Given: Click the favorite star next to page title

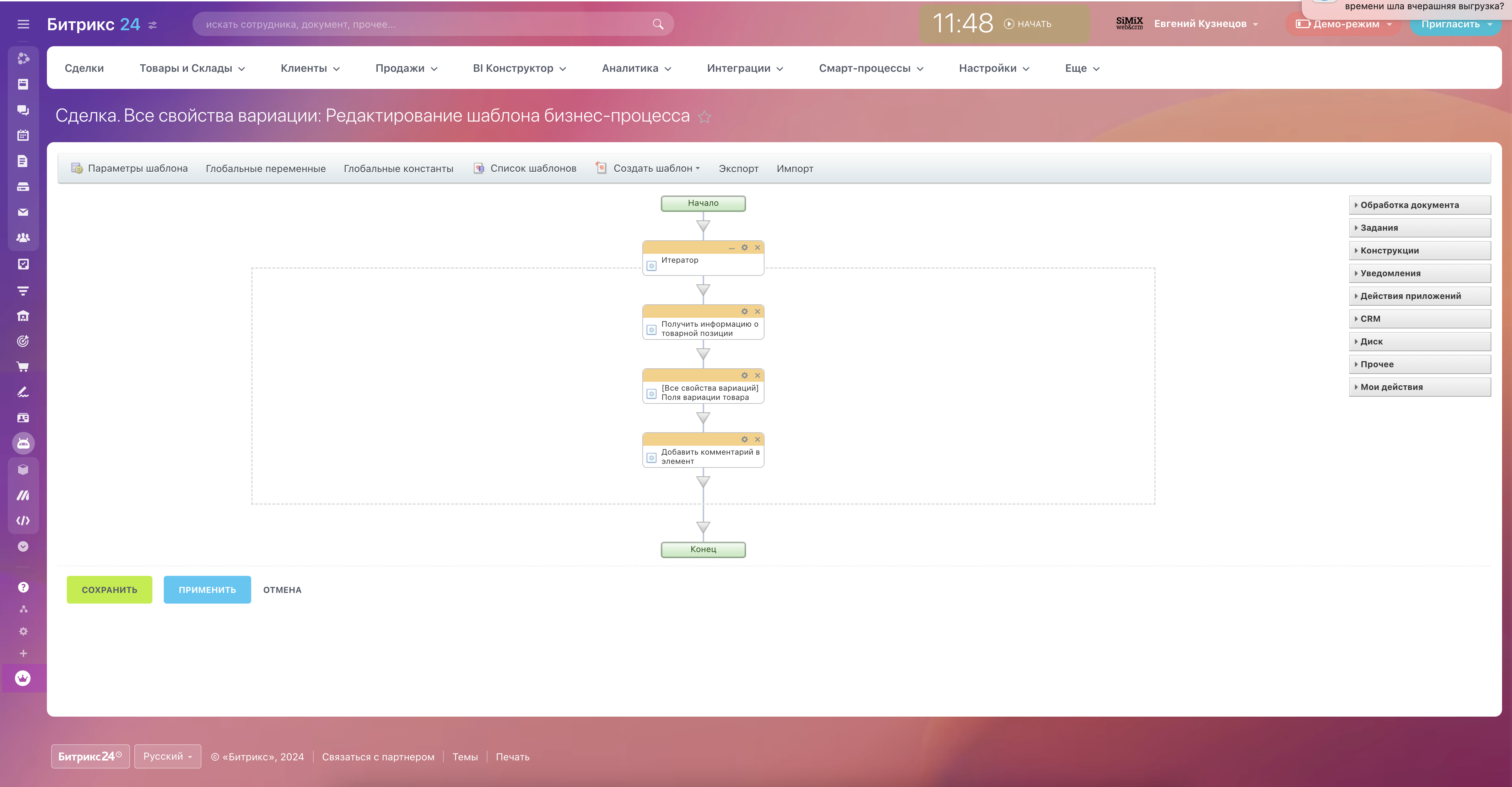Looking at the screenshot, I should click(x=704, y=117).
